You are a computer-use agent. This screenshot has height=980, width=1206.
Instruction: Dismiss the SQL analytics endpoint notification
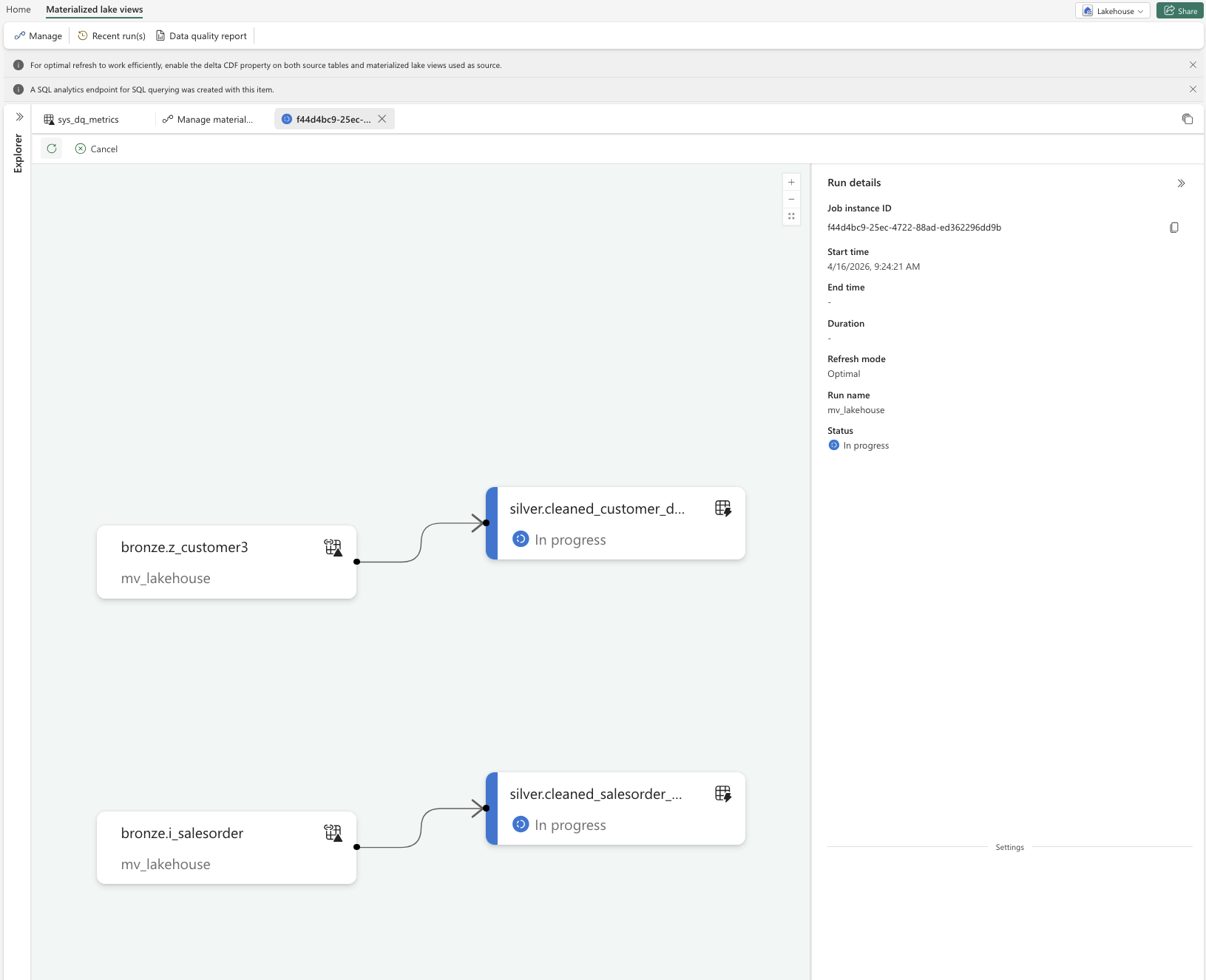tap(1193, 89)
